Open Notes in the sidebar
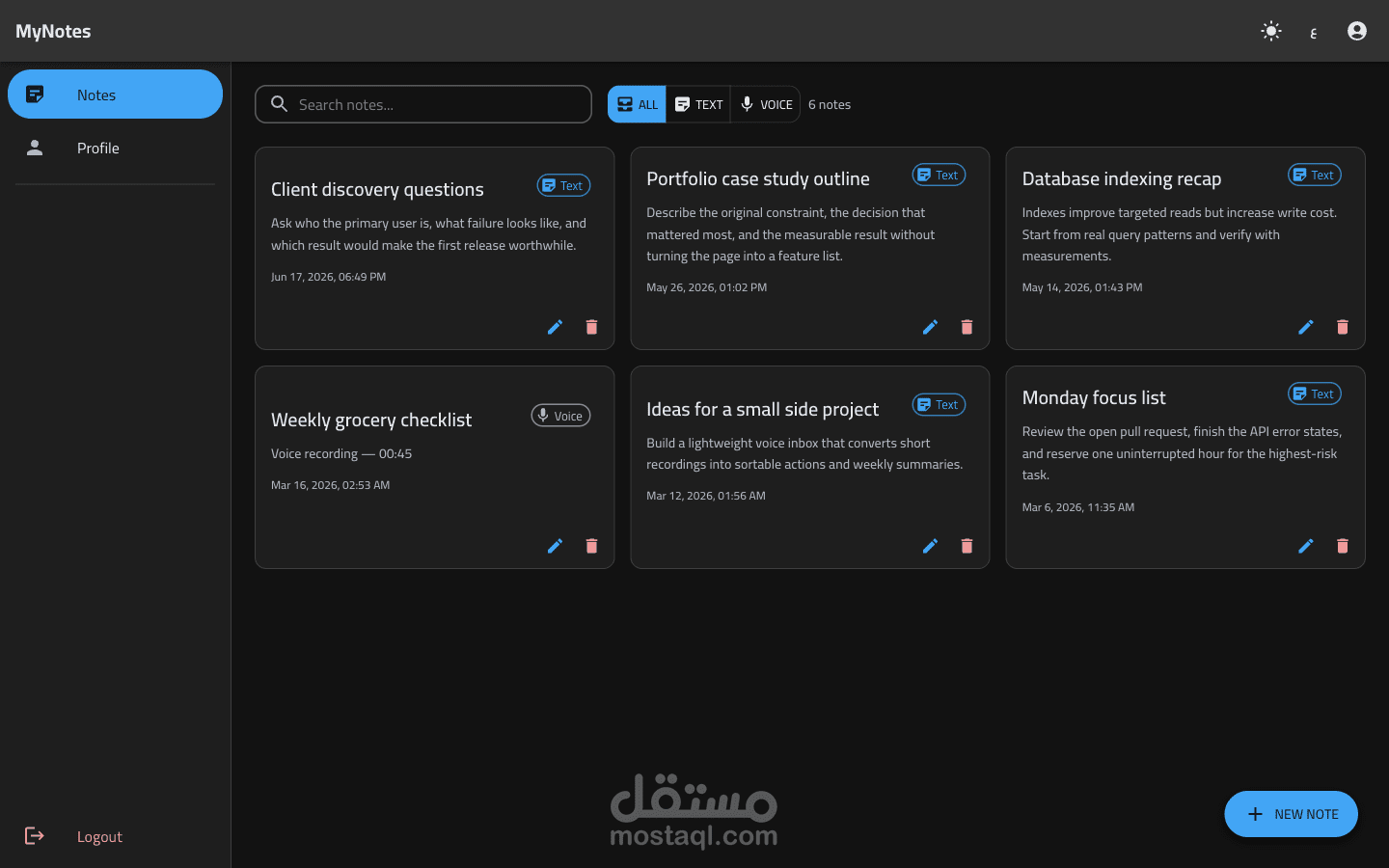 pos(115,95)
